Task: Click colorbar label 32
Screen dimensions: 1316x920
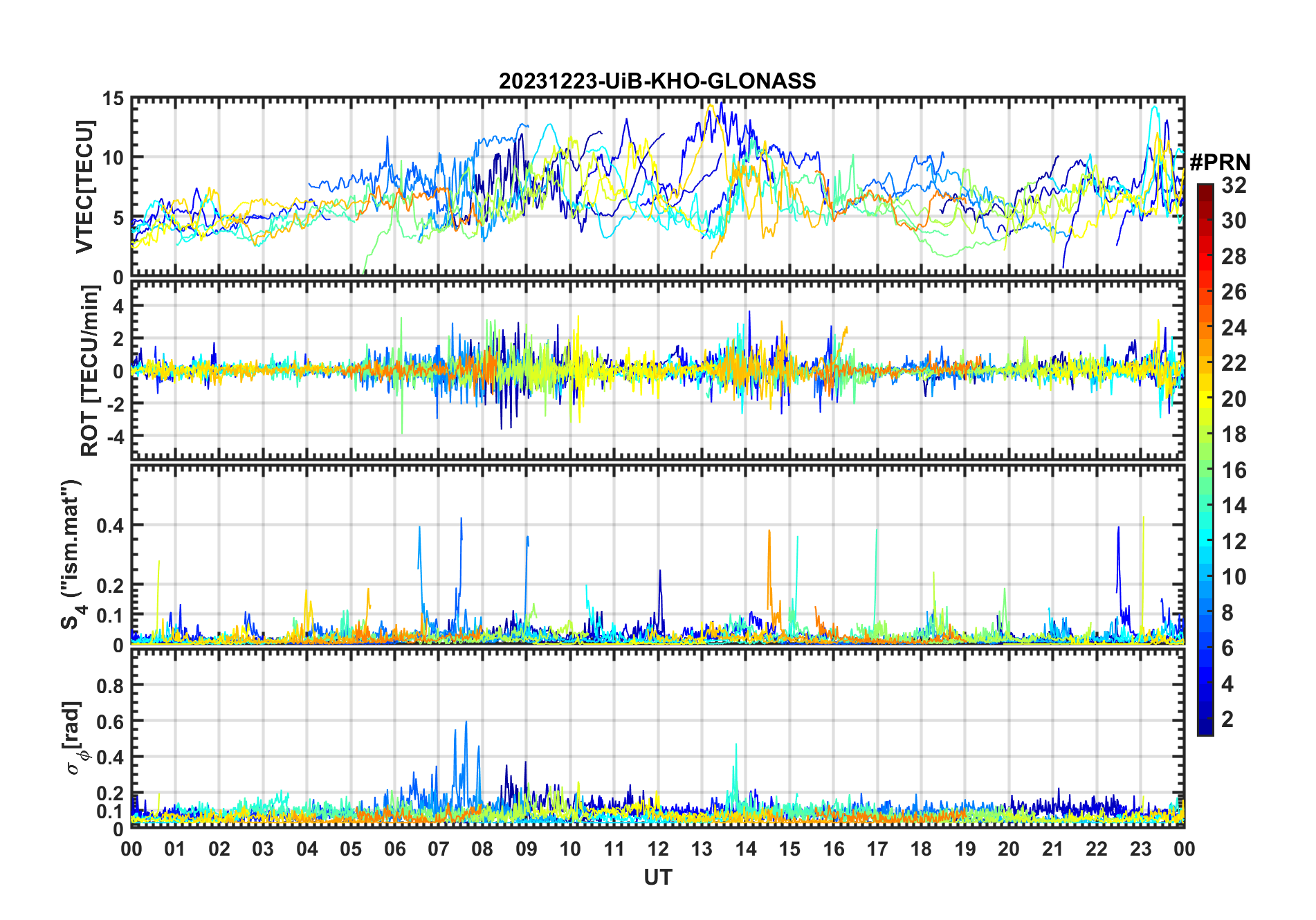Action: pyautogui.click(x=1234, y=185)
